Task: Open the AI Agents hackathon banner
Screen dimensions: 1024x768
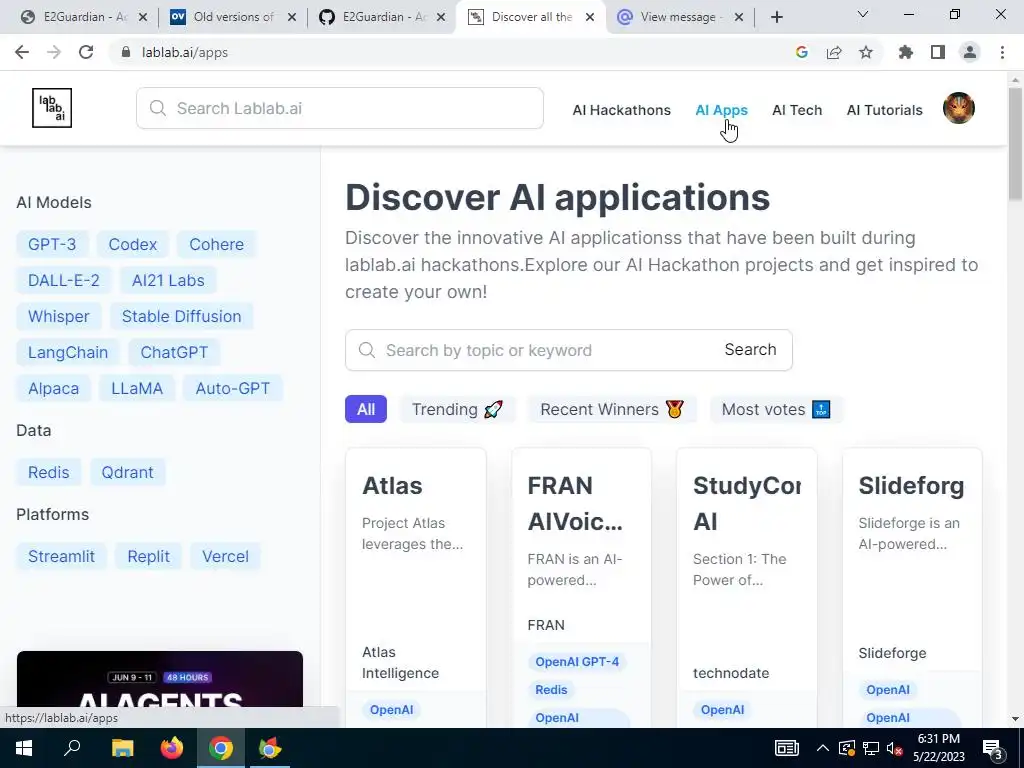Action: (160, 679)
